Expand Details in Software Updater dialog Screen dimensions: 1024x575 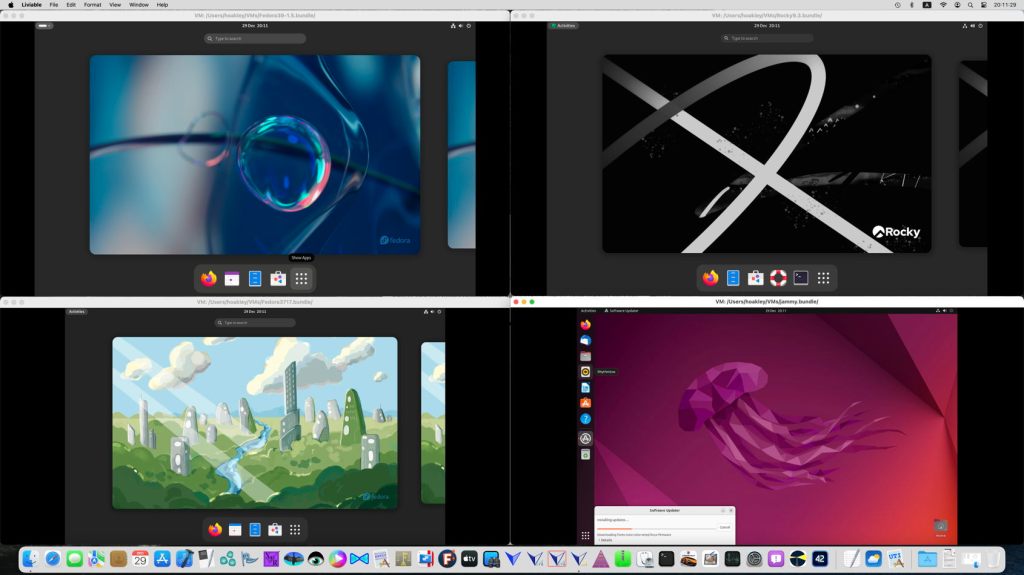pyautogui.click(x=606, y=540)
